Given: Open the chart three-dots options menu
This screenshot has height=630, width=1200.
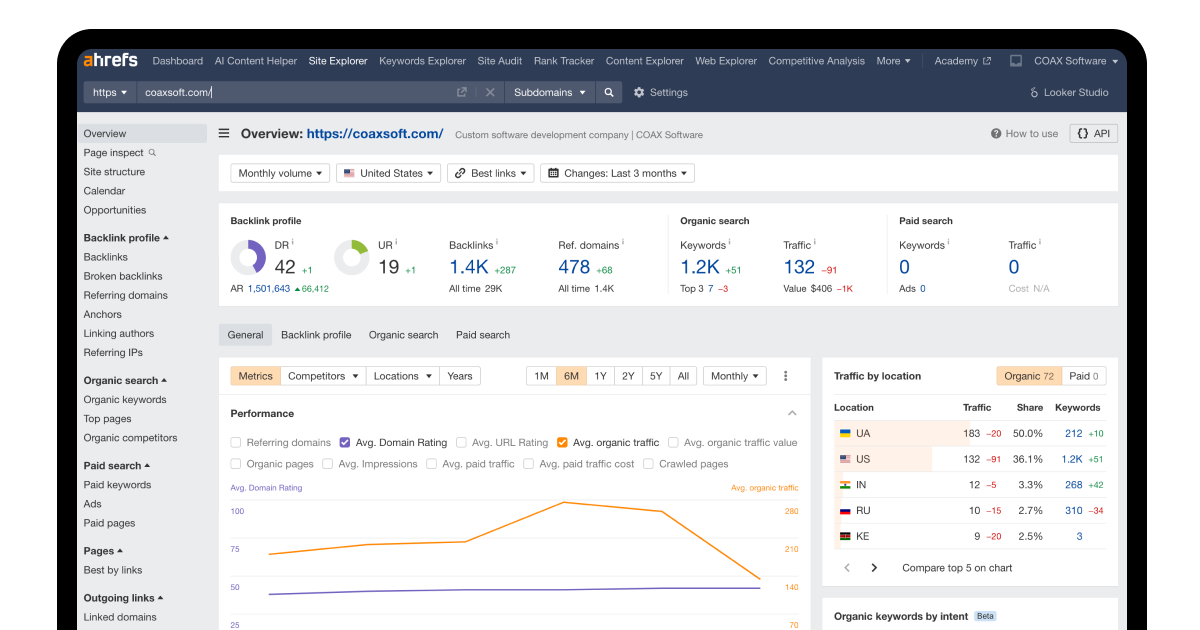Looking at the screenshot, I should click(785, 376).
